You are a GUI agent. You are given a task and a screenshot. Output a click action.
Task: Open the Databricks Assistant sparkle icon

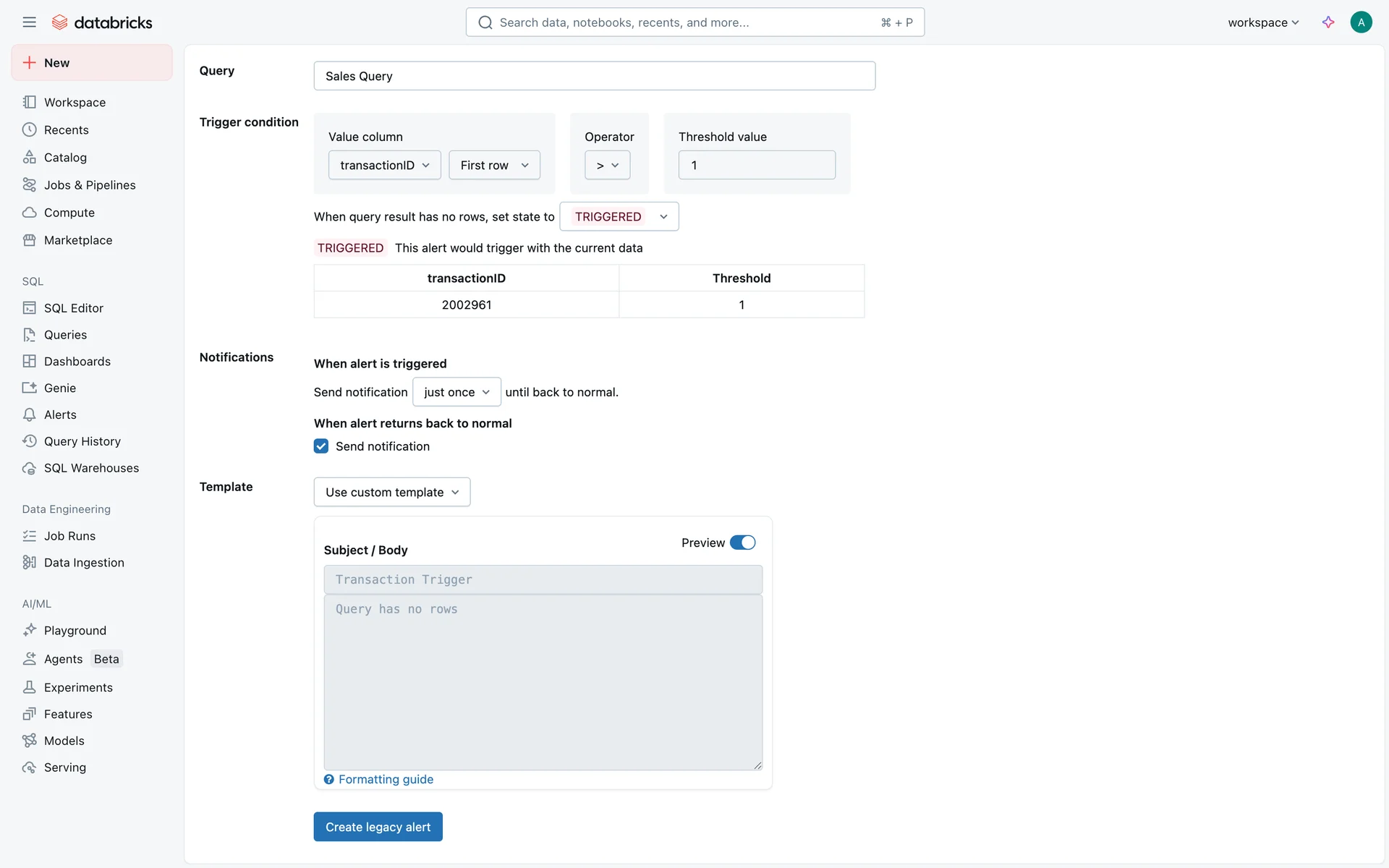[x=1328, y=22]
